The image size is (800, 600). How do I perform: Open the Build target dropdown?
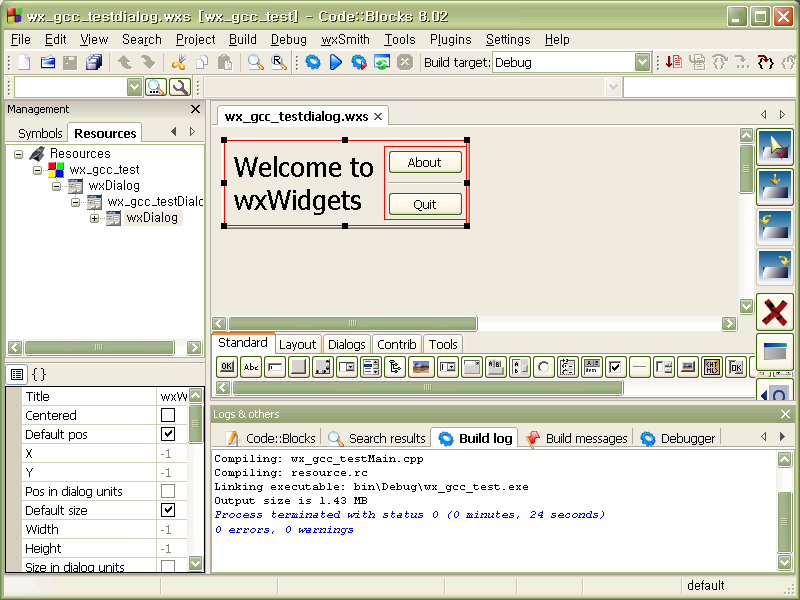[x=642, y=63]
